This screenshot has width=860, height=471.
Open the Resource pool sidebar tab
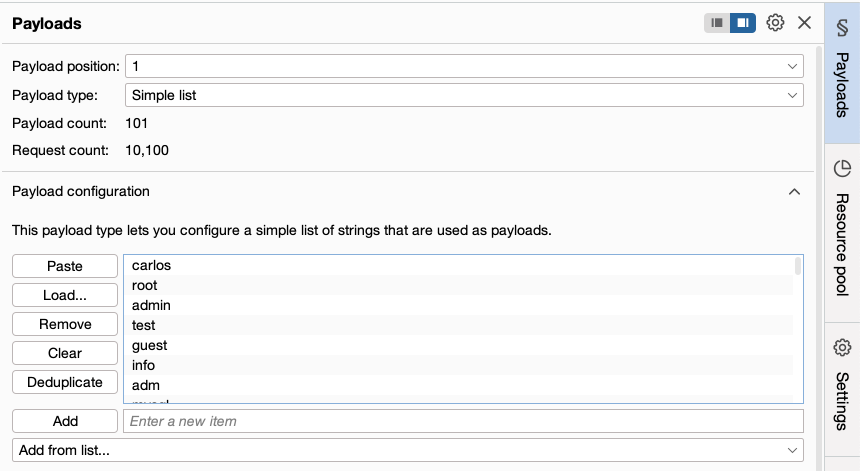click(842, 233)
